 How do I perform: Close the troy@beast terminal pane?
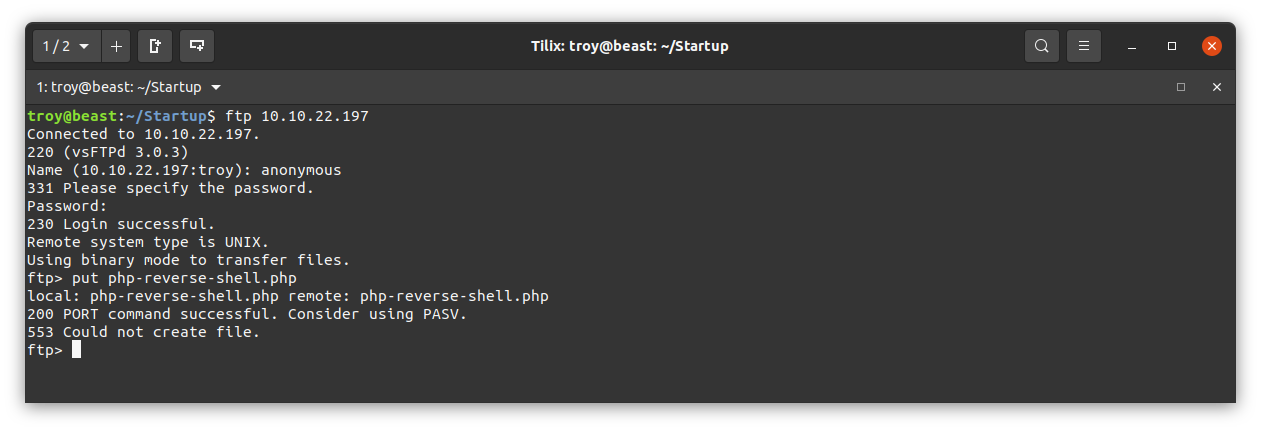pyautogui.click(x=1217, y=87)
